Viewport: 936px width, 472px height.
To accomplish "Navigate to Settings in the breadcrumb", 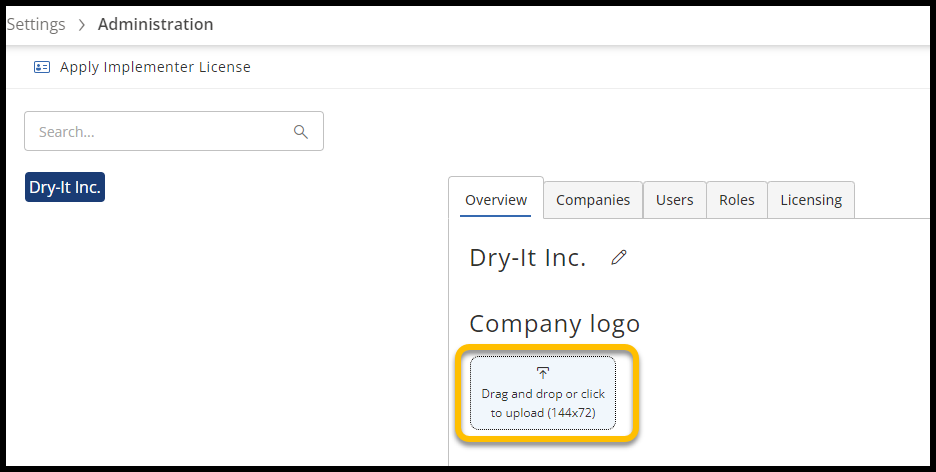I will 36,24.
